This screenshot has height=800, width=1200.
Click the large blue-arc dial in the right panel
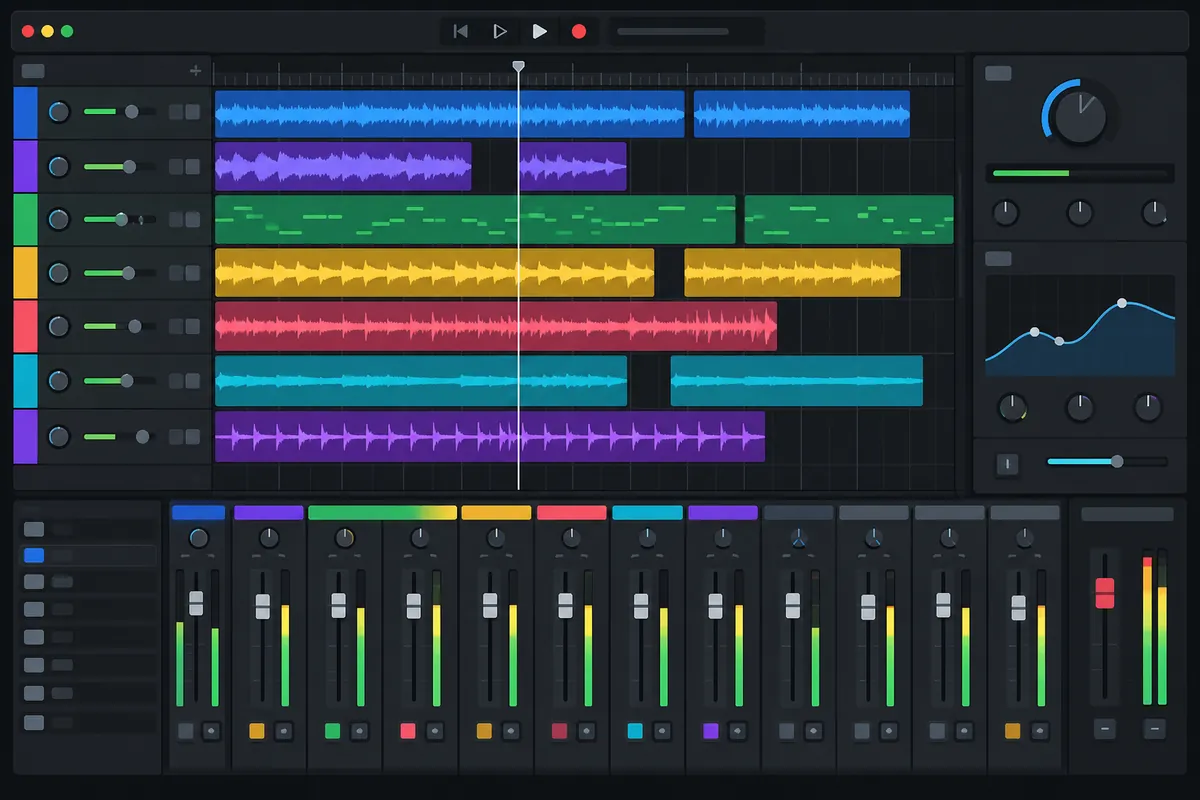1081,117
